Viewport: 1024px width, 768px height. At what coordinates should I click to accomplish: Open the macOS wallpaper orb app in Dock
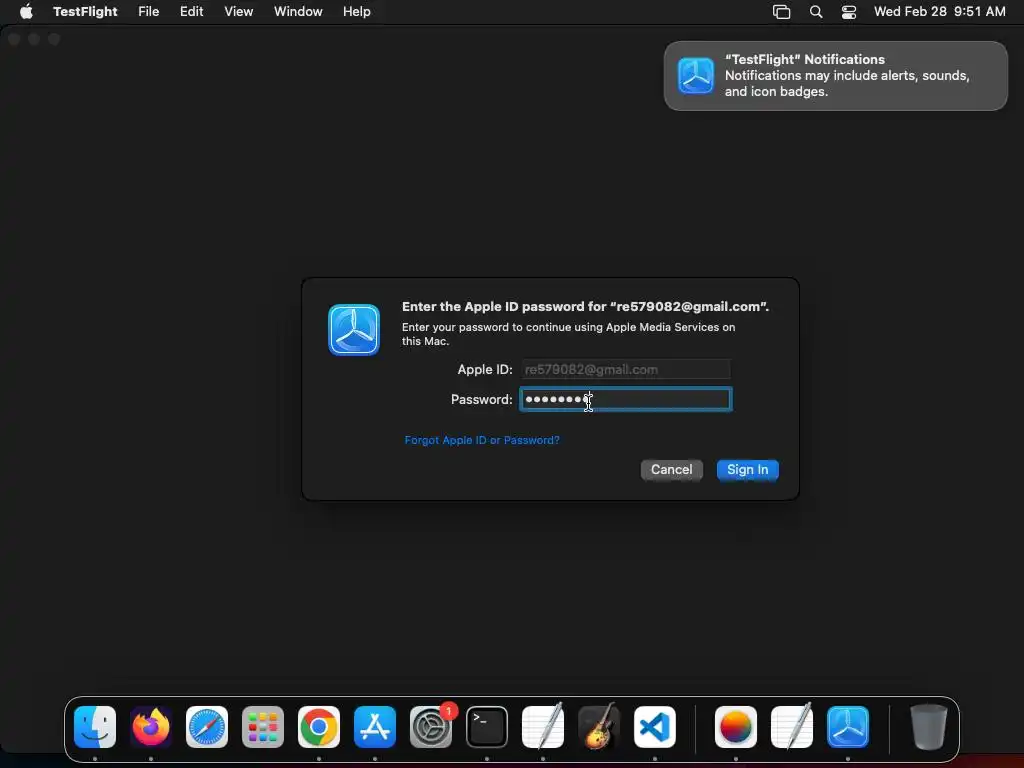pos(736,727)
